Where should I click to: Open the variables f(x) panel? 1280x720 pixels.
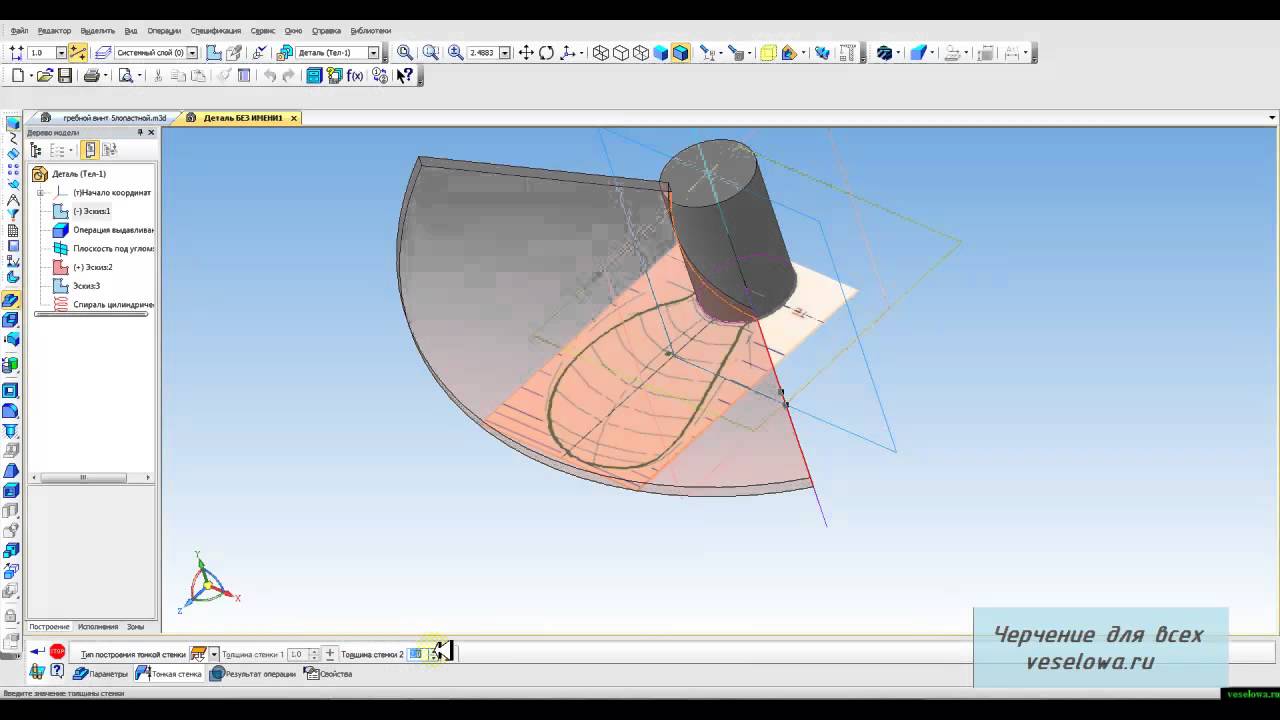click(x=355, y=76)
